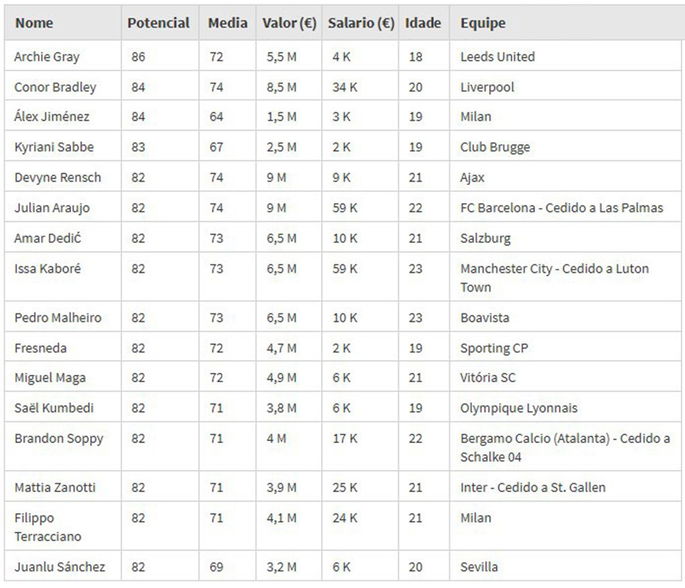685x588 pixels.
Task: Click the Issa Kaboré name cell
Action: (x=46, y=269)
